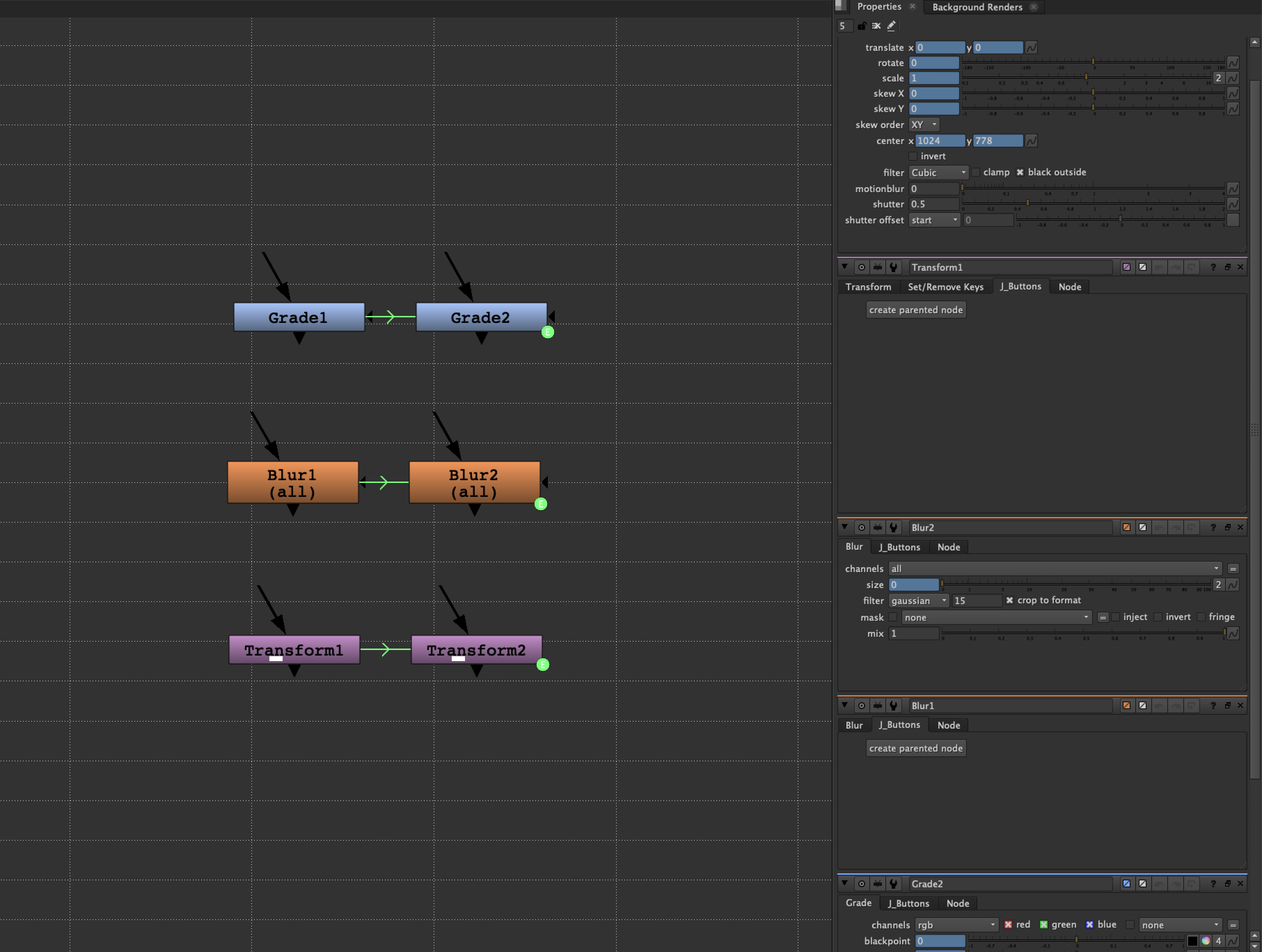Float the Blur2 properties panel
The height and width of the screenshot is (952, 1262).
tap(1227, 527)
